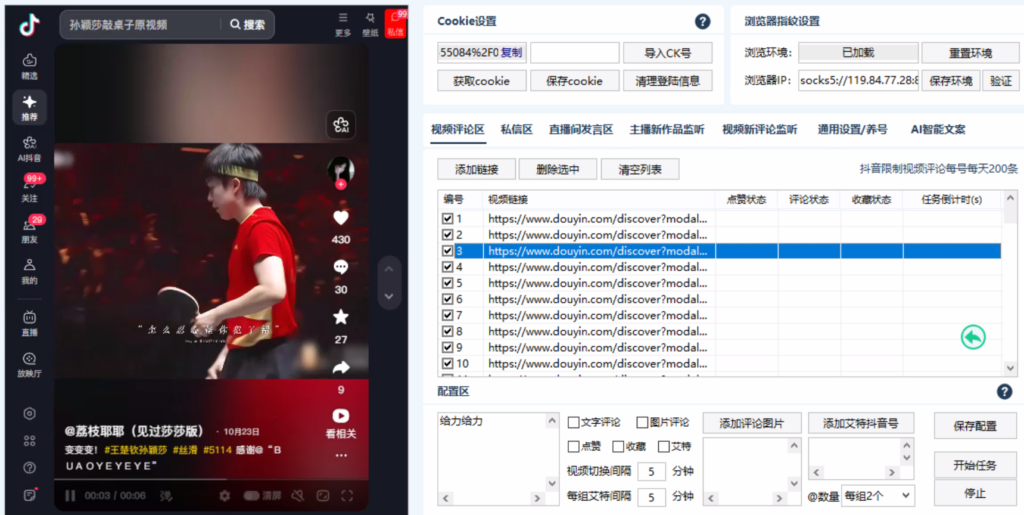Enable the 文字评论 checkbox

pos(574,422)
